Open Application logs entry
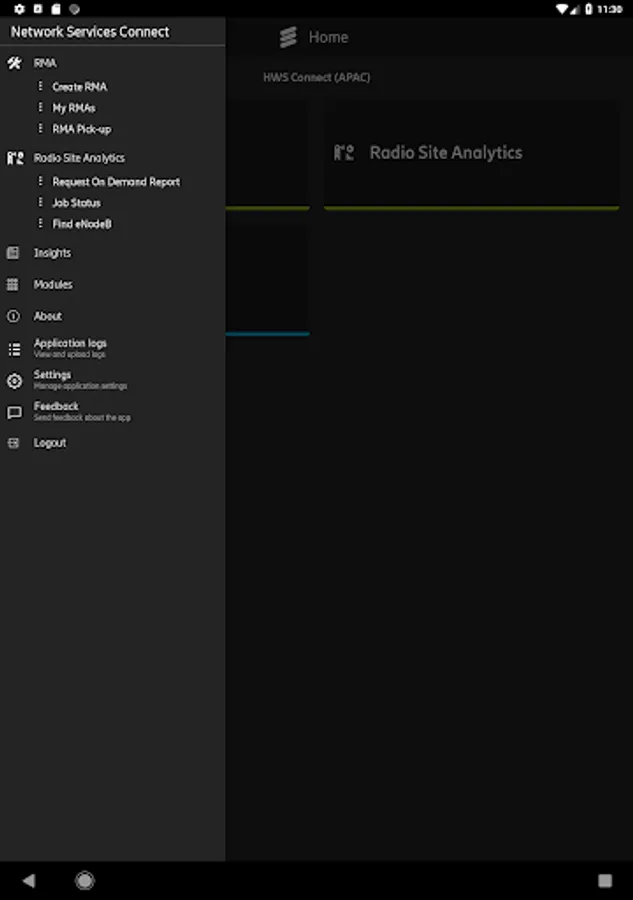The image size is (633, 900). pos(70,348)
